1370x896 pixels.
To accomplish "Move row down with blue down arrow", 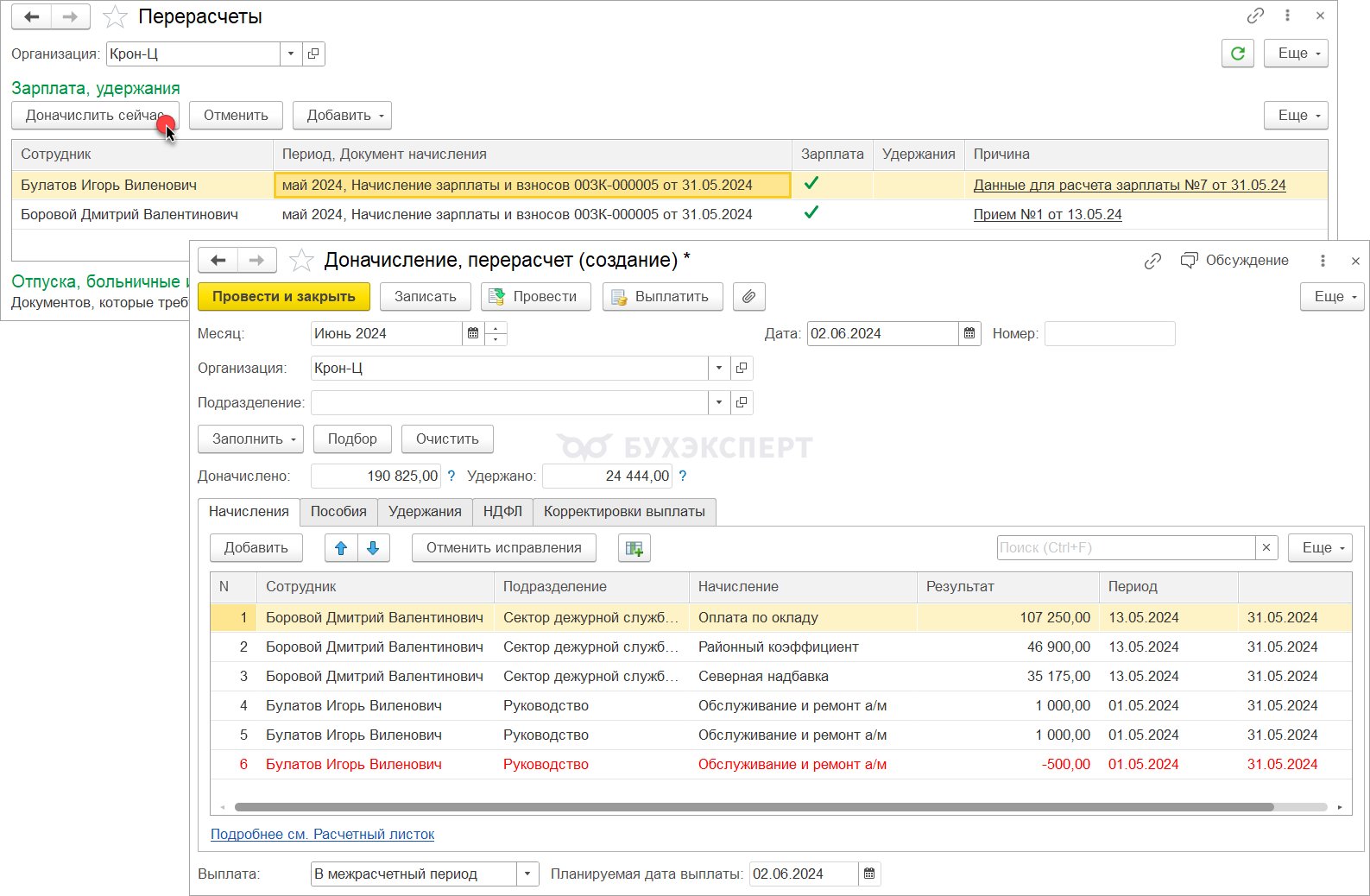I will pos(373,548).
